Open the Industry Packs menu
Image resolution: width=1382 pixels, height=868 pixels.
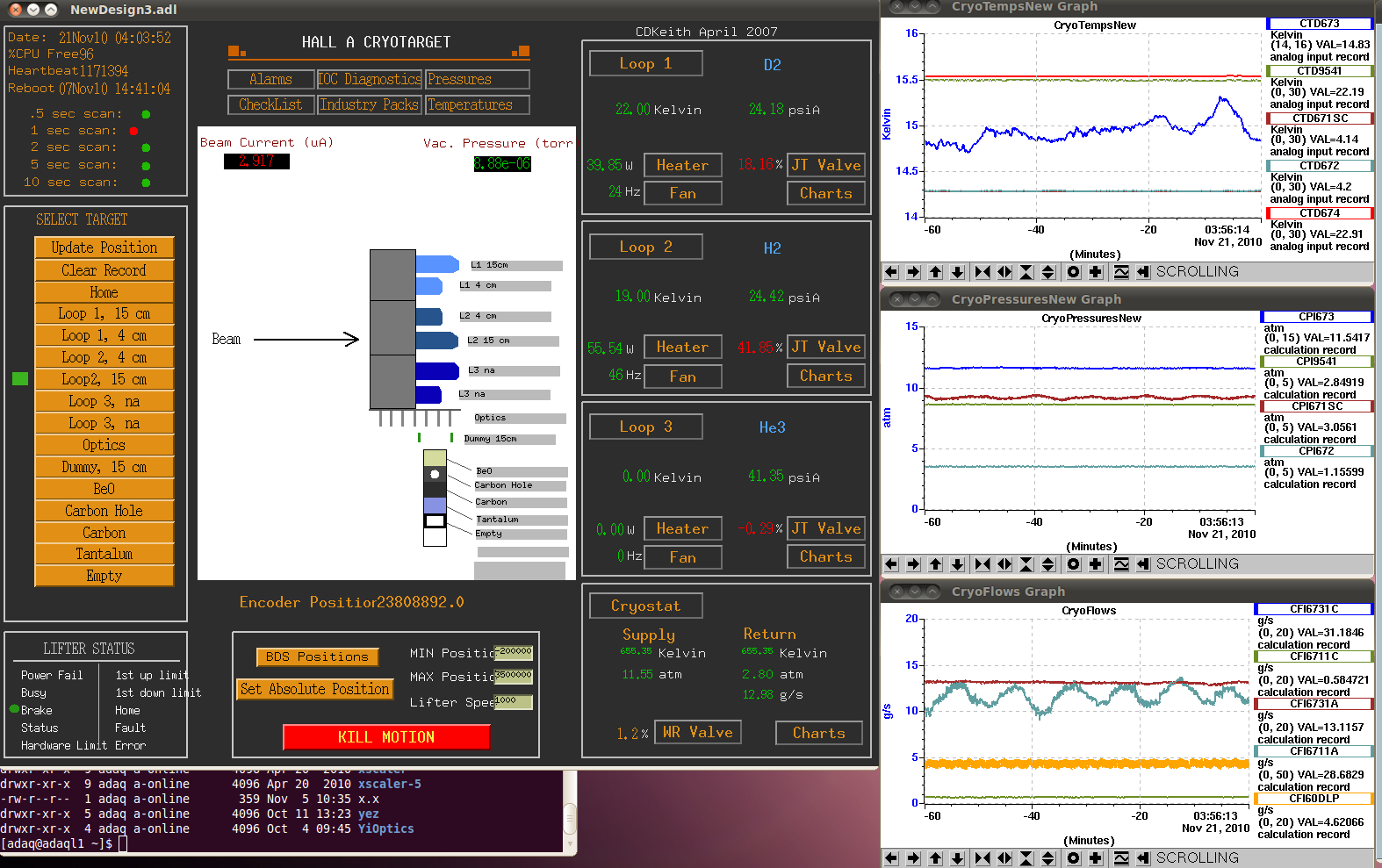point(370,105)
